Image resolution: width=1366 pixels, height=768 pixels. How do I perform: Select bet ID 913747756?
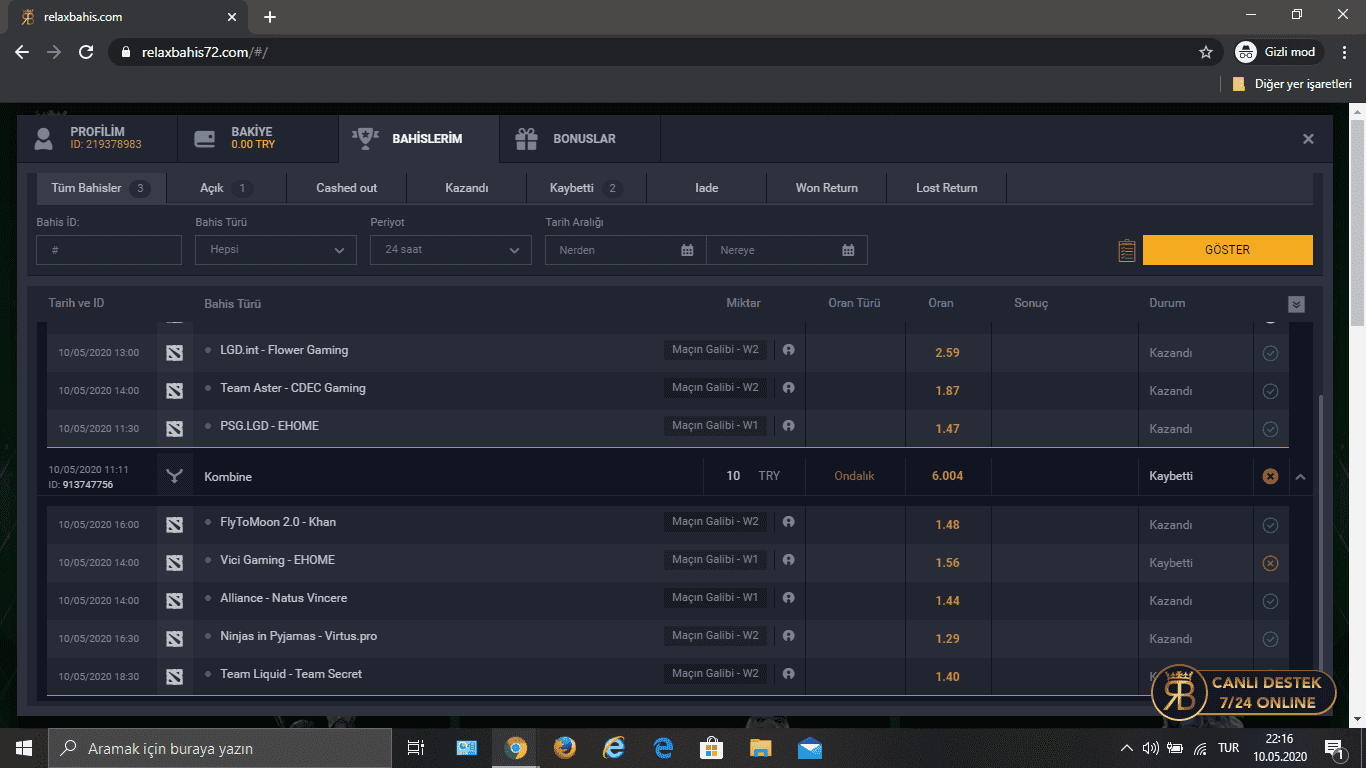point(88,485)
